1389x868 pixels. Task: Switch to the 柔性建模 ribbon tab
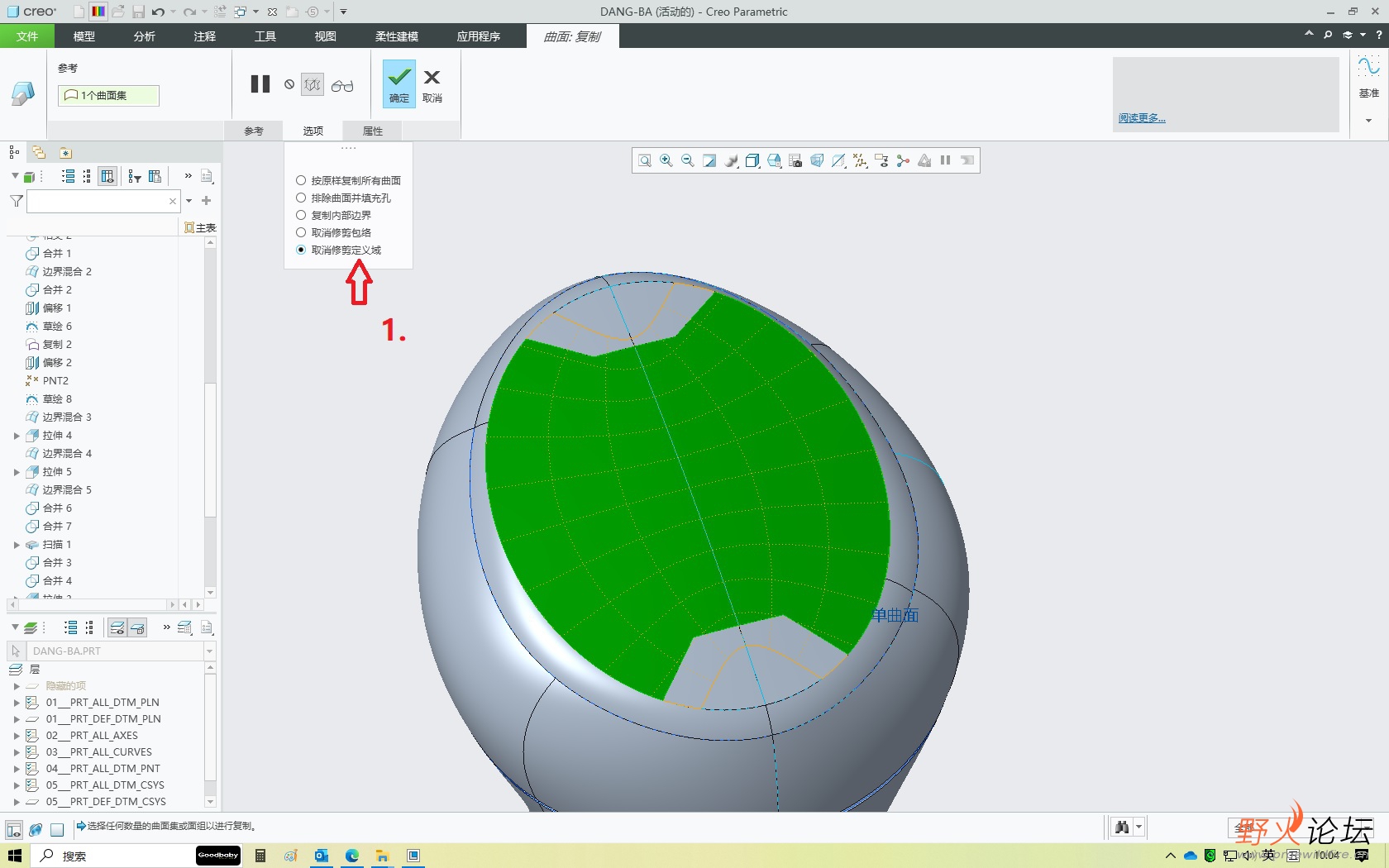tap(397, 36)
